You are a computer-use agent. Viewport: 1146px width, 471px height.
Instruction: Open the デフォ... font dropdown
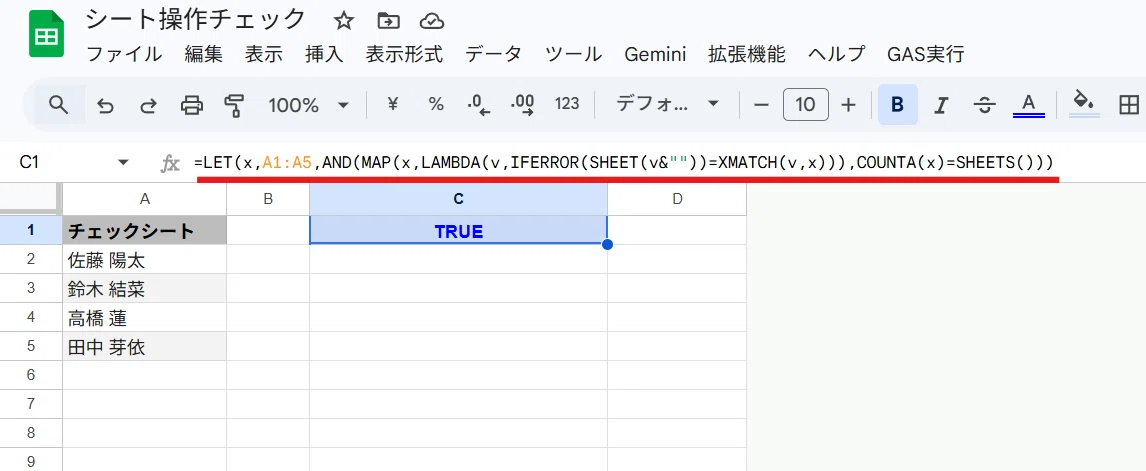[667, 105]
